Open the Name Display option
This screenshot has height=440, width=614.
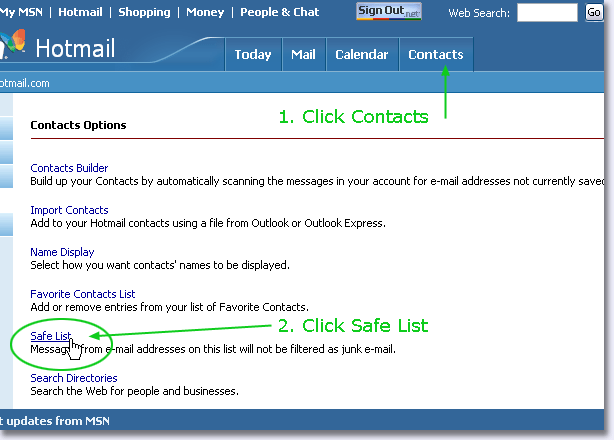62,252
